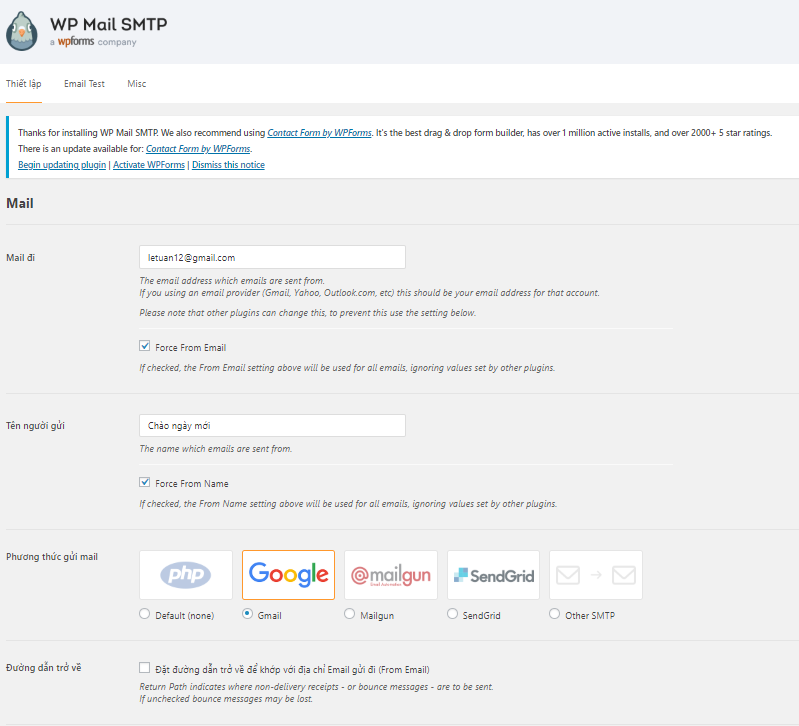
Task: Choose the Other SMTP envelope tile
Action: tap(596, 575)
